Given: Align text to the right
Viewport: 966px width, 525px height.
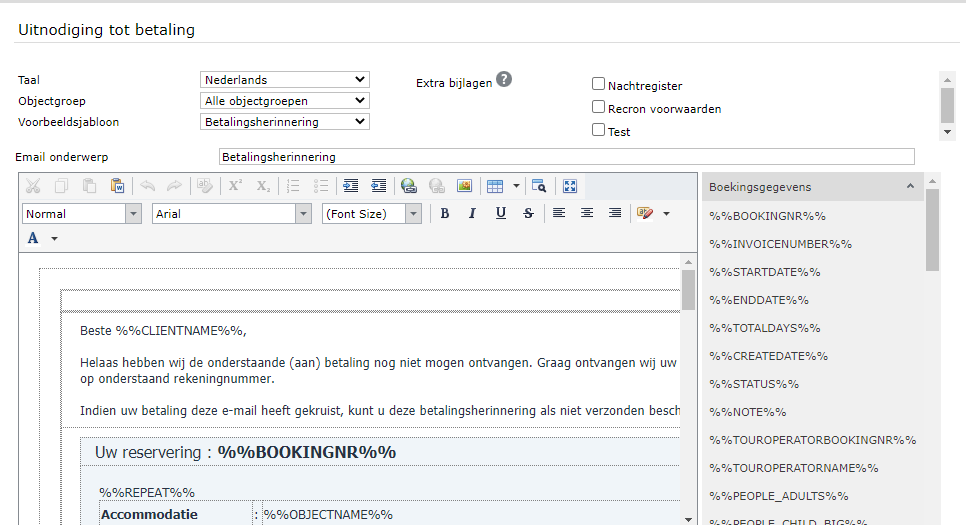Looking at the screenshot, I should pos(614,213).
